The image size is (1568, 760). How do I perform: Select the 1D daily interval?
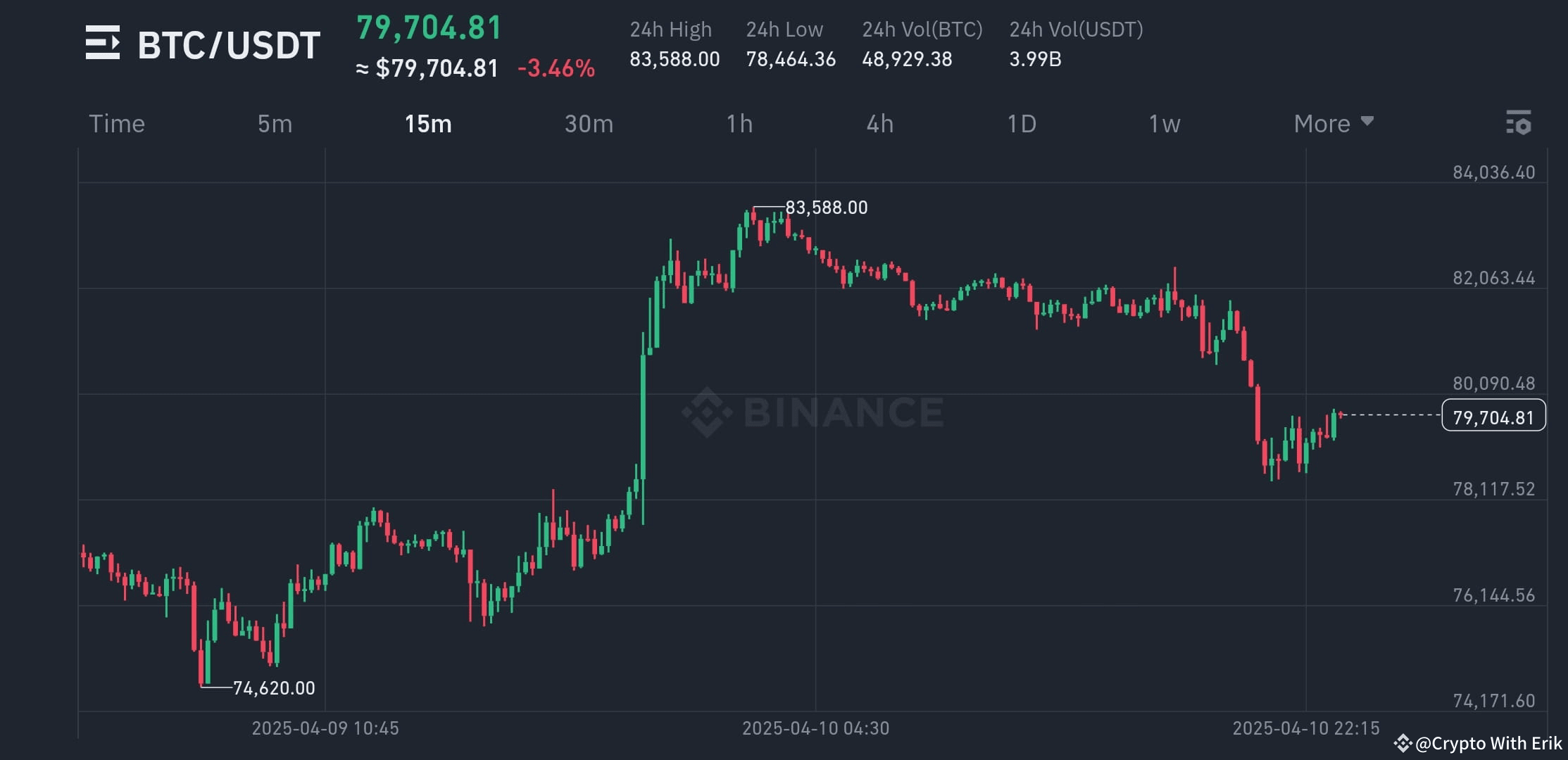click(x=1021, y=123)
